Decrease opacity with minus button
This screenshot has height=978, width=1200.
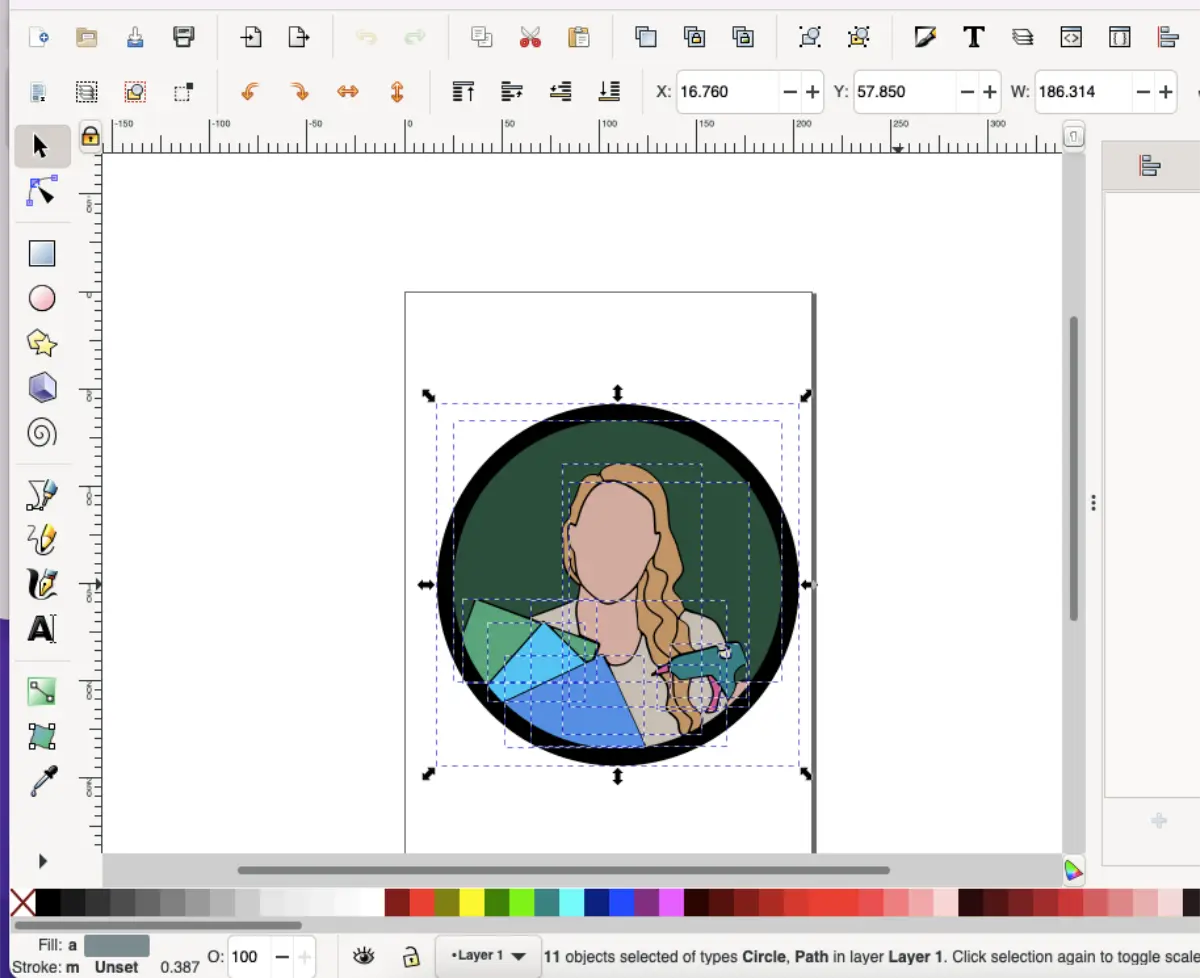[x=282, y=957]
